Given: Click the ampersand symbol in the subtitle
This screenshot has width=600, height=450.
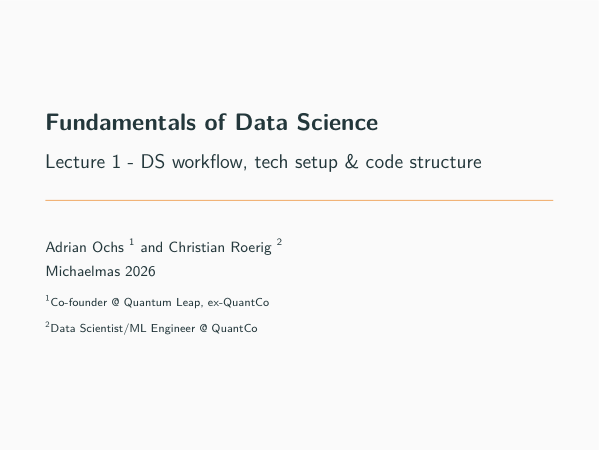Looking at the screenshot, I should tap(351, 162).
